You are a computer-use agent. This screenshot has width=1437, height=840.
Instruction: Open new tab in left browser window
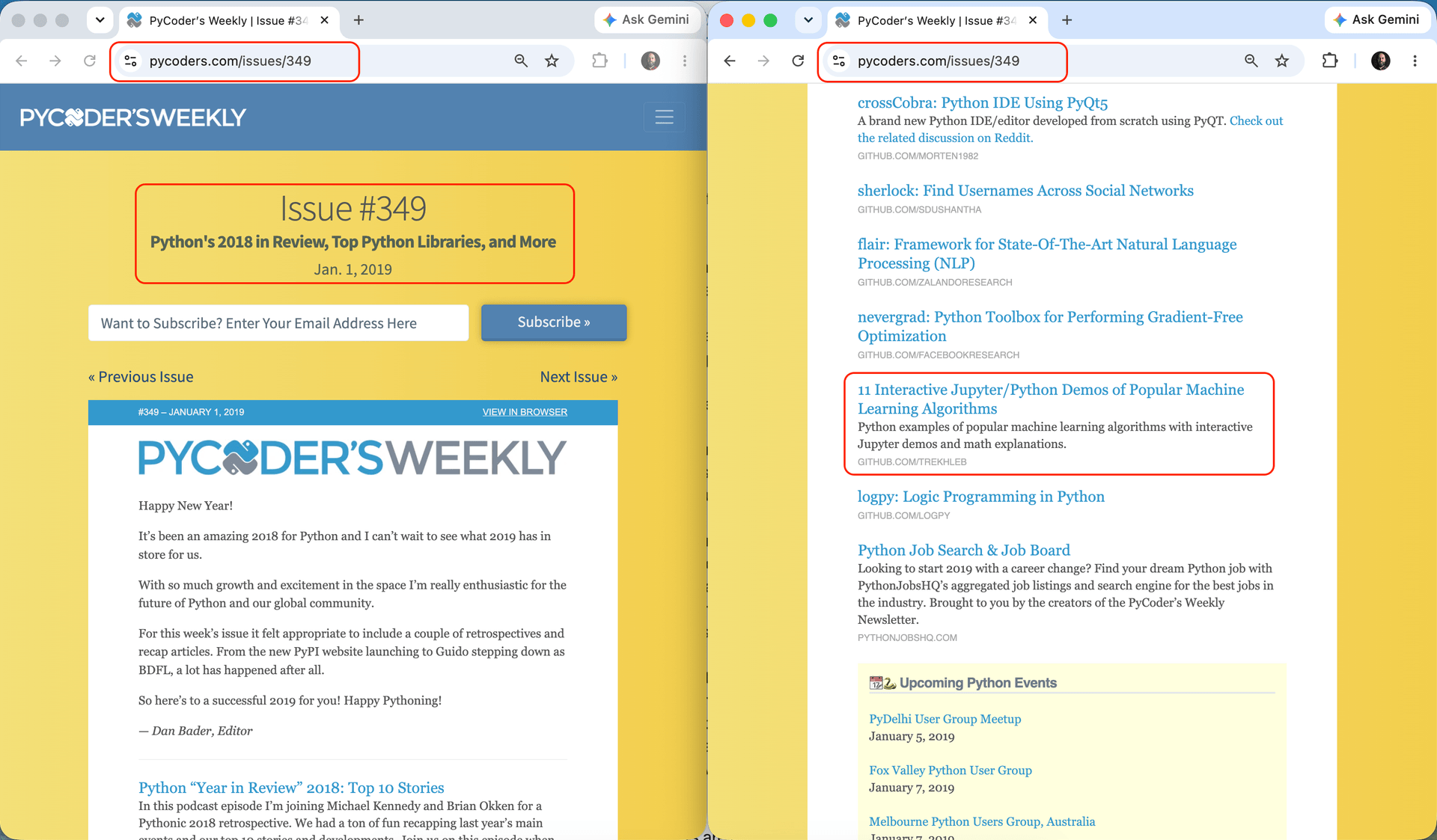(x=359, y=20)
